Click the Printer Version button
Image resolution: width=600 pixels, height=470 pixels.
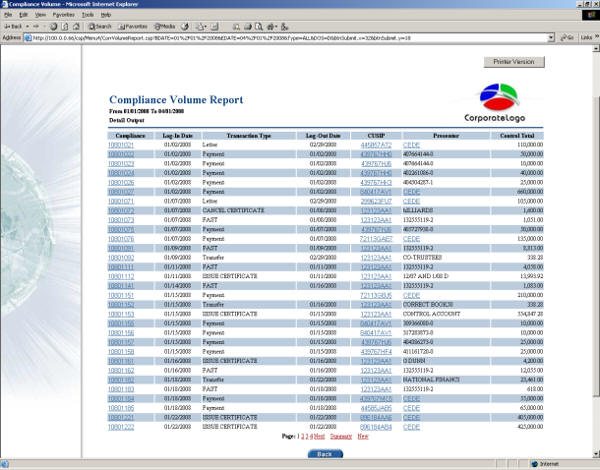point(514,62)
